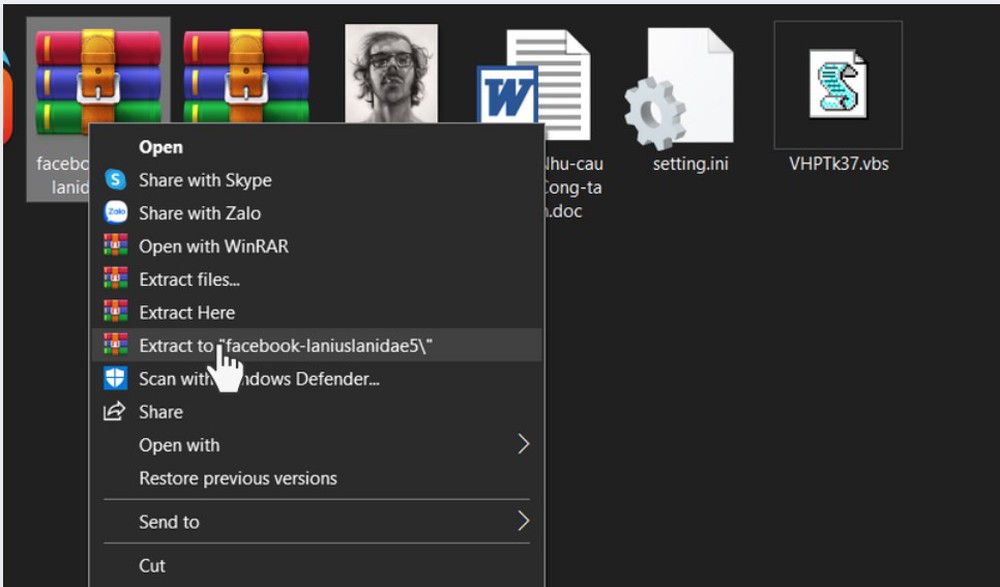Select the VHPTk37.vbs script icon
The image size is (1000, 587).
coord(838,84)
